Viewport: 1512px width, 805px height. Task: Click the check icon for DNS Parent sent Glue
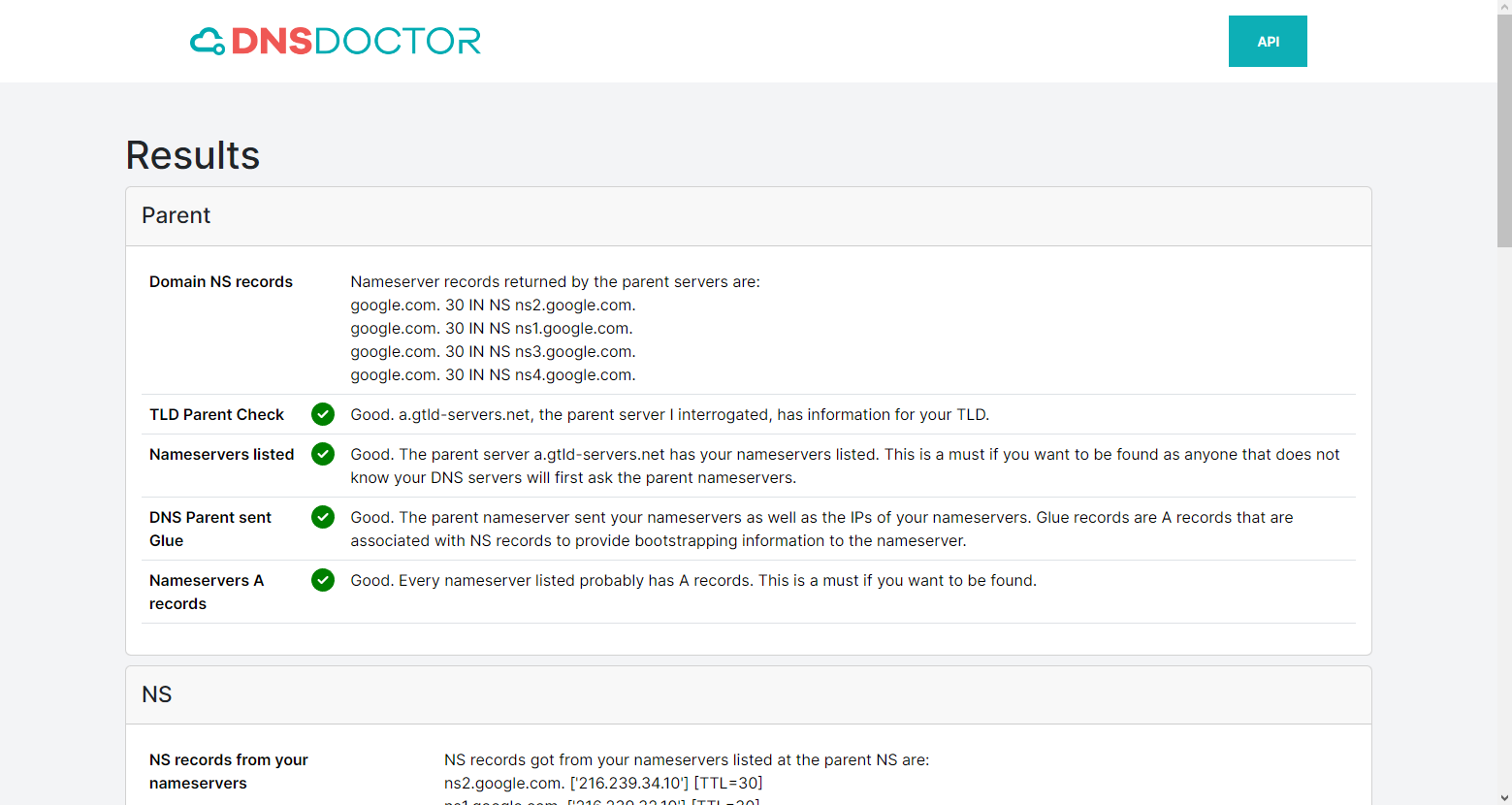click(322, 517)
